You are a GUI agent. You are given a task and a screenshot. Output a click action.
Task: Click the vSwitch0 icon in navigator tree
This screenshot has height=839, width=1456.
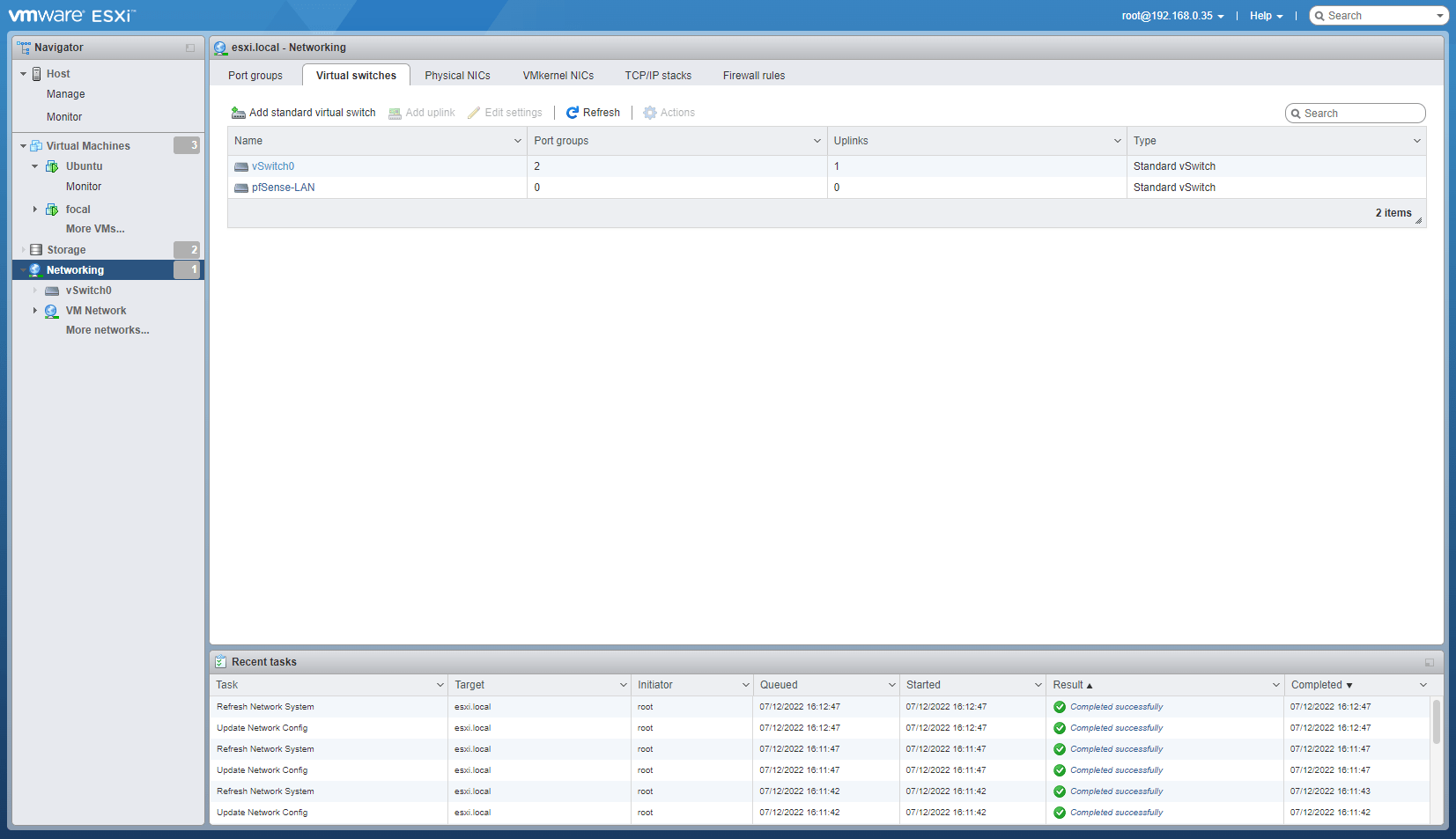click(52, 291)
